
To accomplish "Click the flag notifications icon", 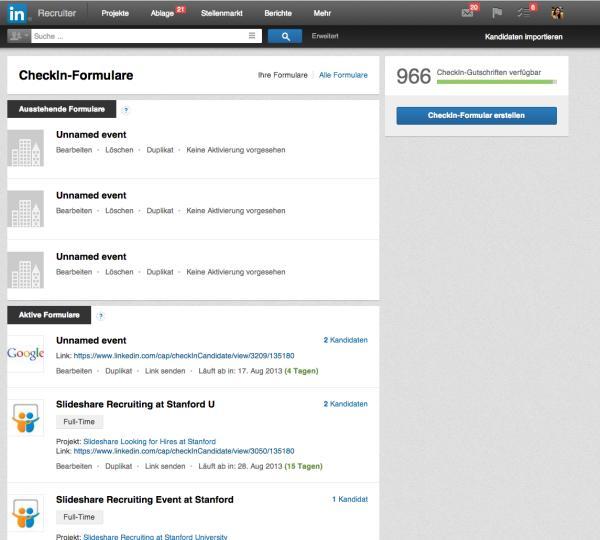I will (x=497, y=13).
